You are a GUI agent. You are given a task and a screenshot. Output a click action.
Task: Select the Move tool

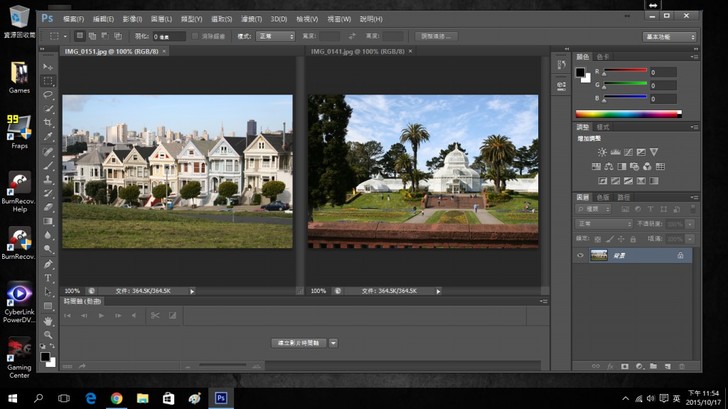[47, 66]
